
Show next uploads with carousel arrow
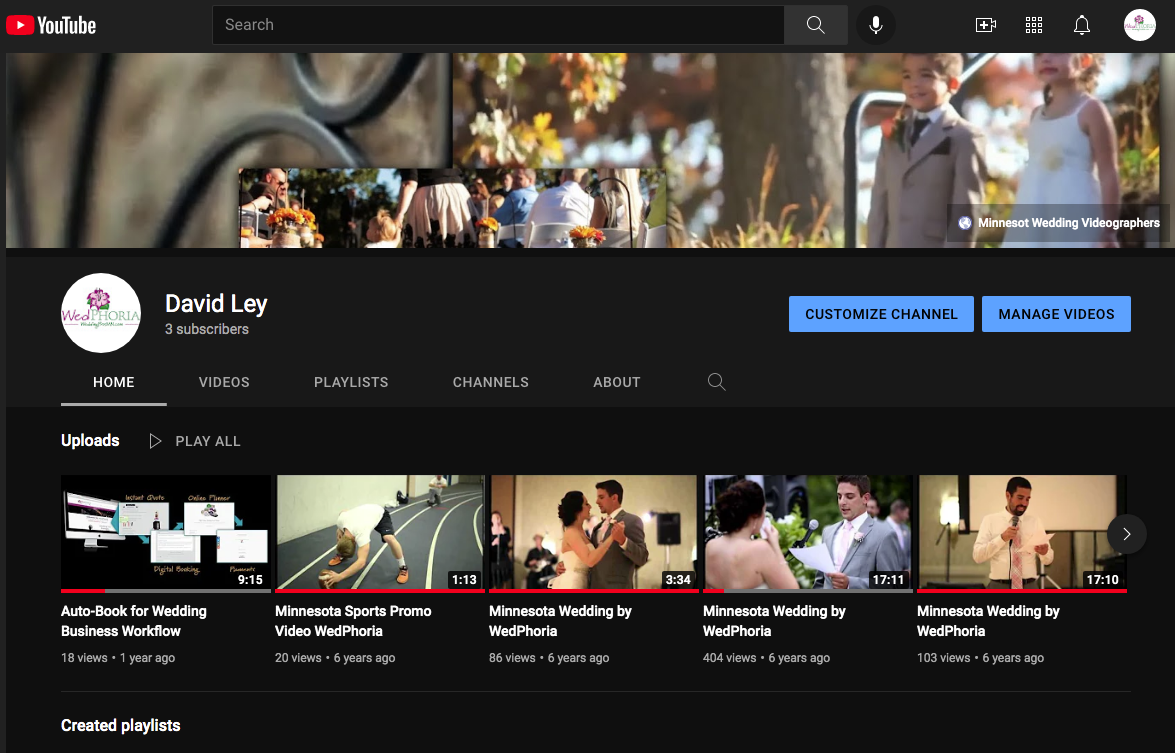point(1126,534)
